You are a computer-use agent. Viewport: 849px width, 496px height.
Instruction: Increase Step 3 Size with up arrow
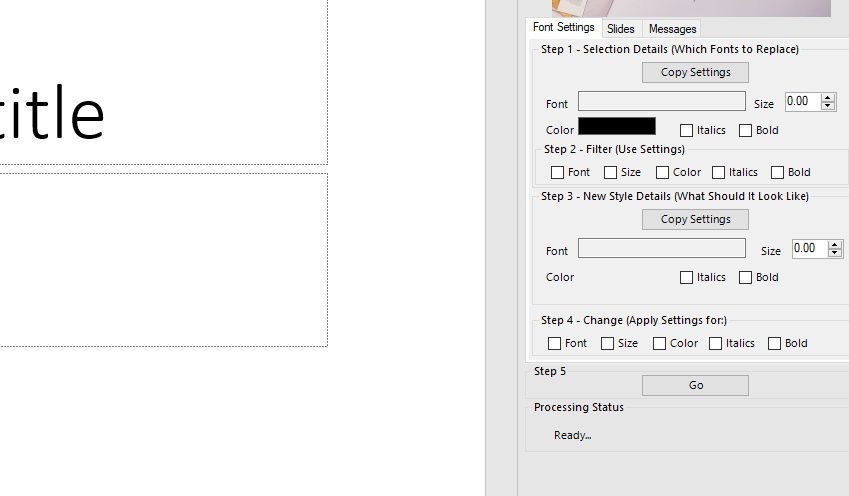(835, 245)
